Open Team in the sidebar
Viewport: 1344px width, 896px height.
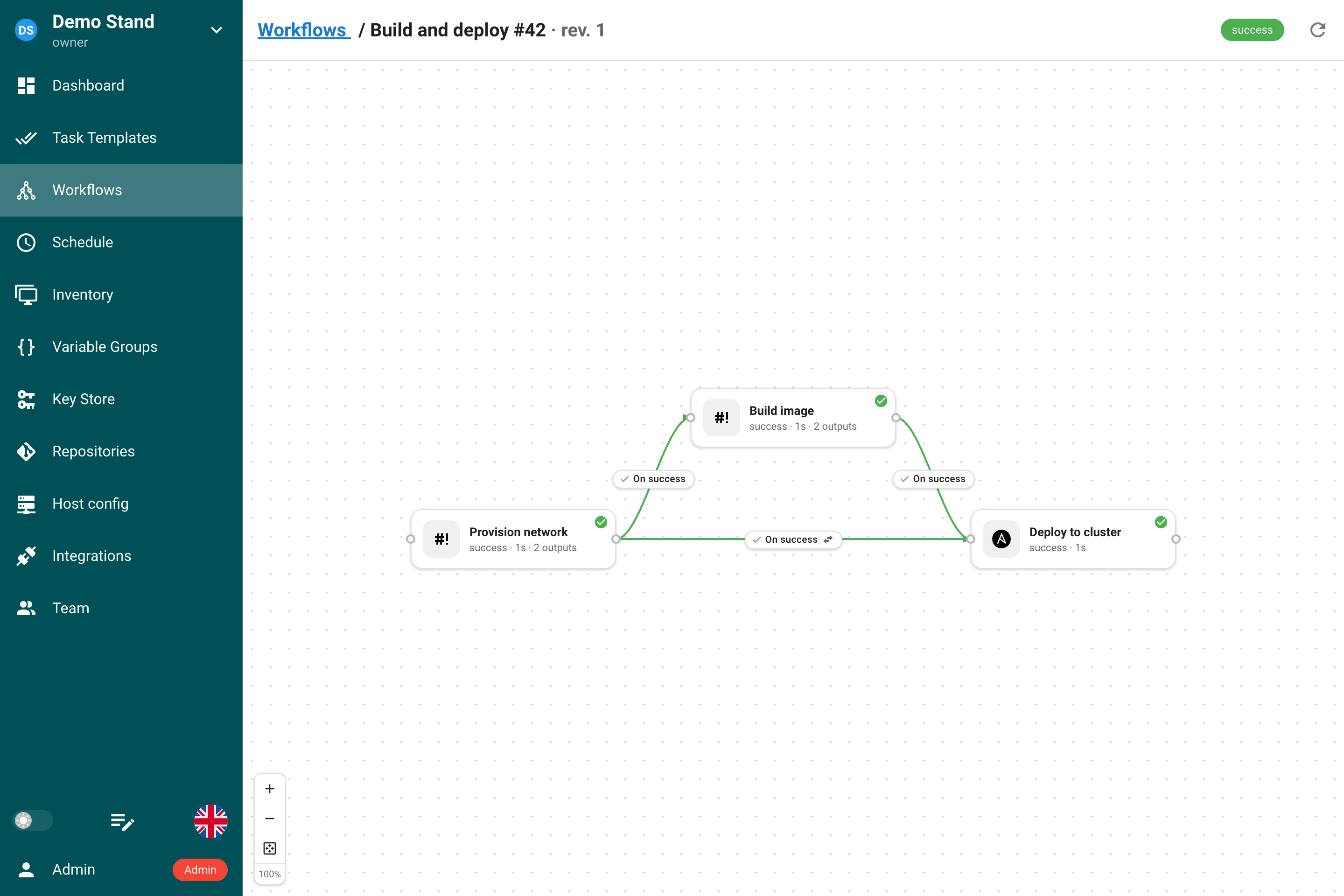(x=121, y=608)
